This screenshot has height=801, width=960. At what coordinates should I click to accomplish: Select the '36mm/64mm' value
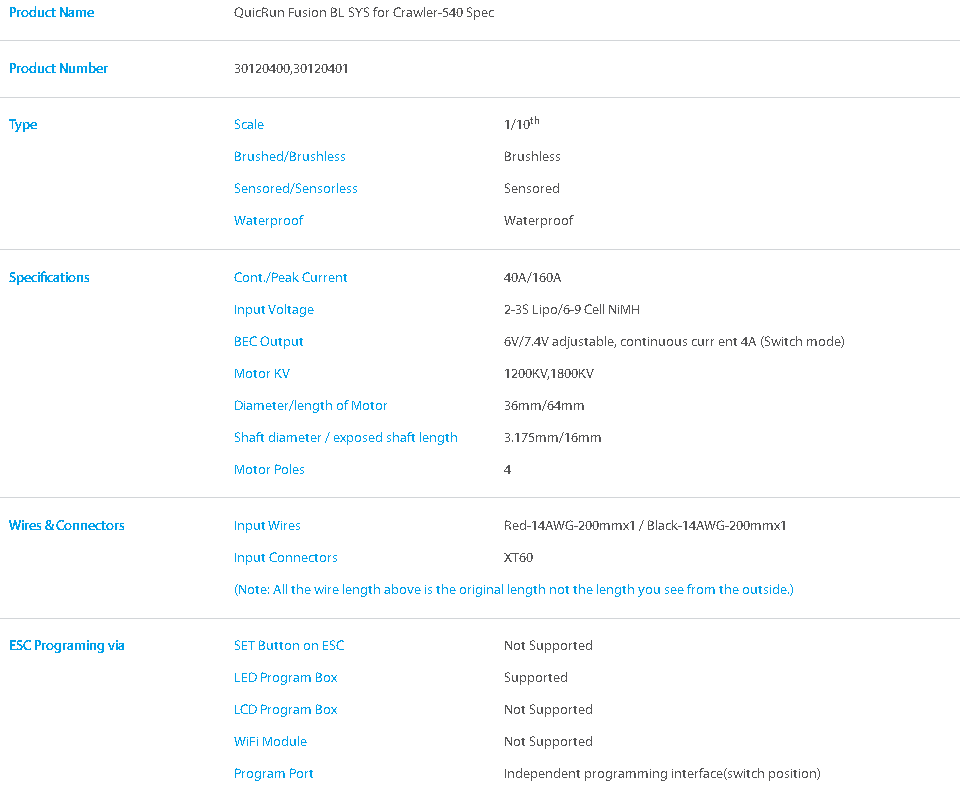(544, 406)
